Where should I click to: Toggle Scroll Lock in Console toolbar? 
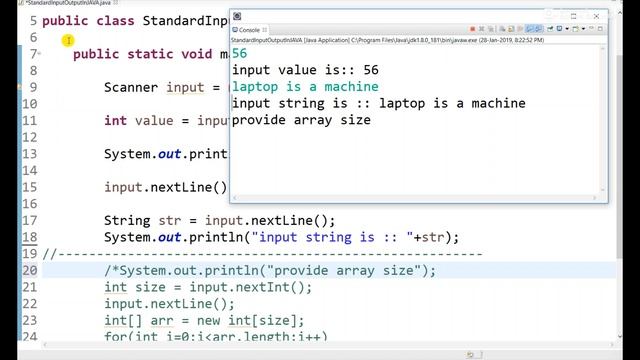click(x=510, y=29)
